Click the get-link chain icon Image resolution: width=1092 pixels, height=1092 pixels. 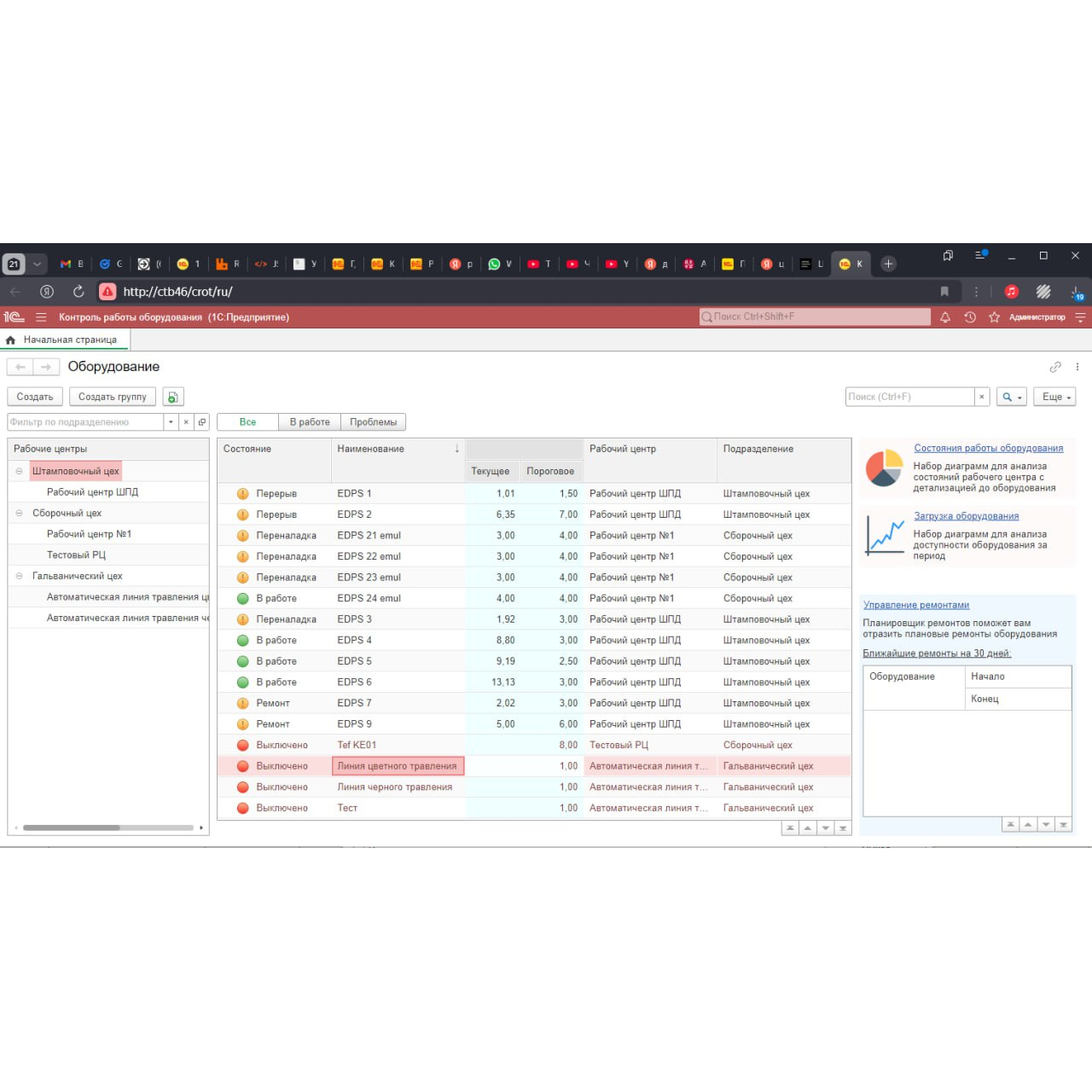pos(1055,367)
